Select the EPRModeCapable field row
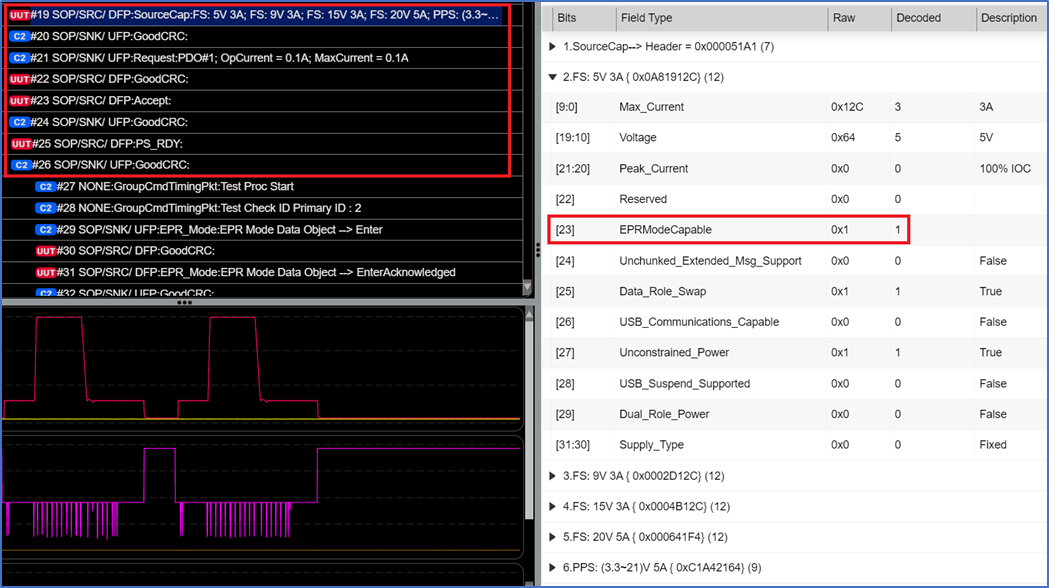This screenshot has width=1049, height=588. [728, 230]
